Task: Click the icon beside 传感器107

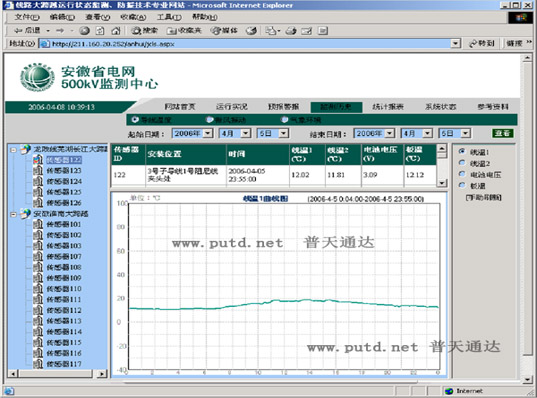Action: point(38,256)
